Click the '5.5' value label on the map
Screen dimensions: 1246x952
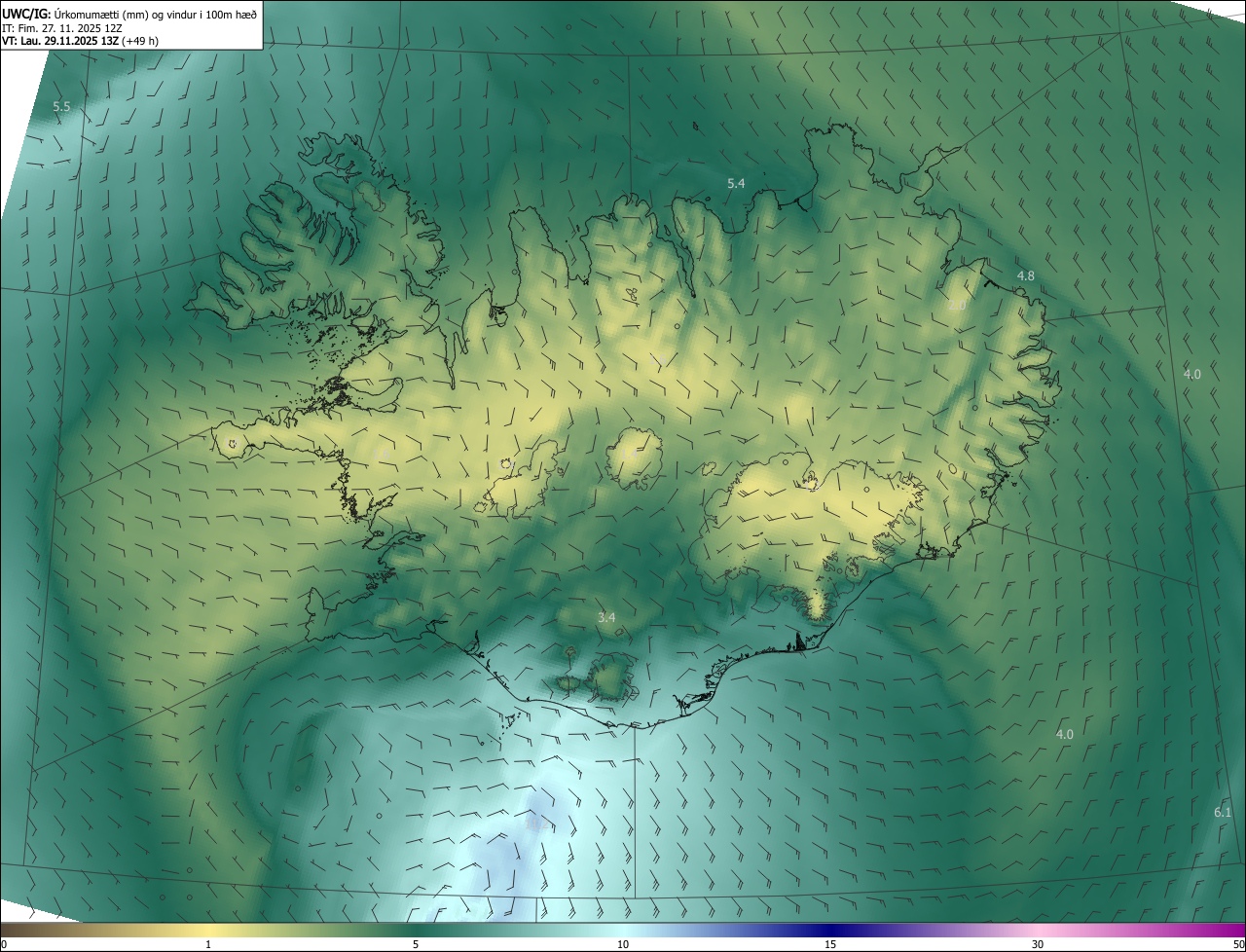[61, 106]
